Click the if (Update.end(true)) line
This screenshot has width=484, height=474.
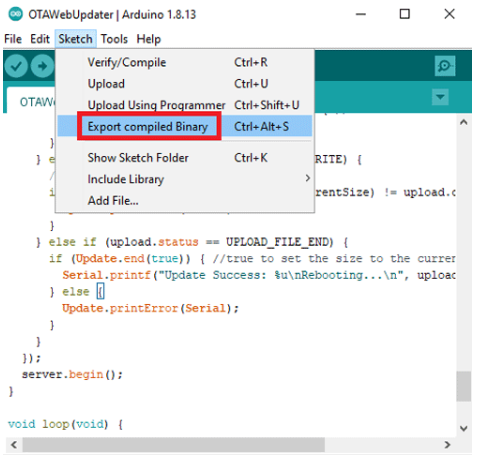tap(252, 259)
